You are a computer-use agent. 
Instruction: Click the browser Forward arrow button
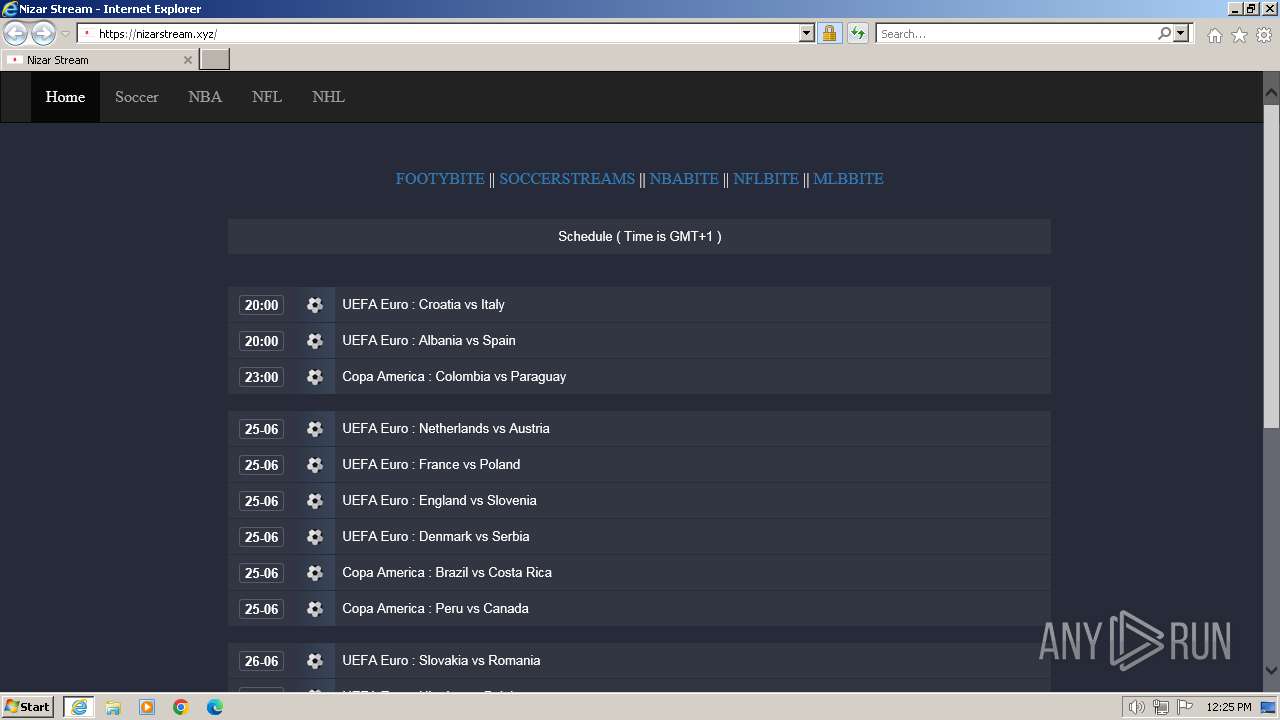click(x=43, y=33)
